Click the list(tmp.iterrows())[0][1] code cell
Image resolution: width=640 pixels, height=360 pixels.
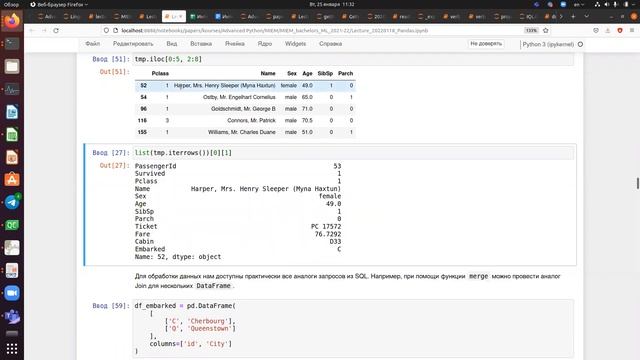tap(353, 153)
